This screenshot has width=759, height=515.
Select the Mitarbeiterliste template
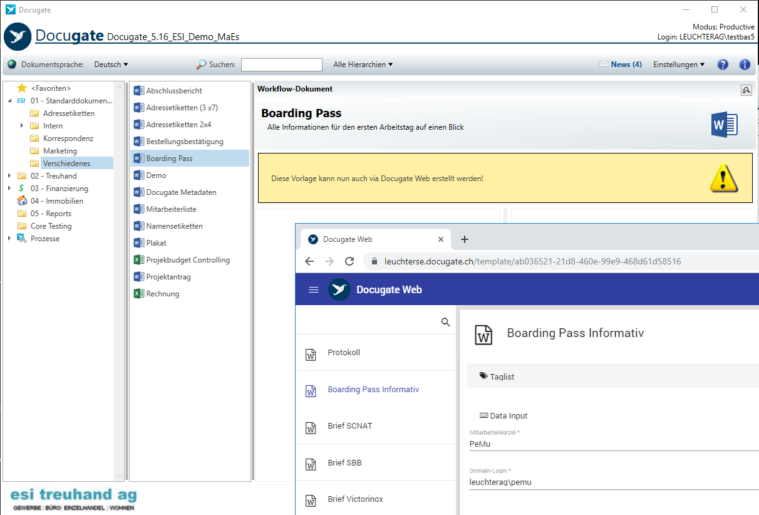point(171,209)
